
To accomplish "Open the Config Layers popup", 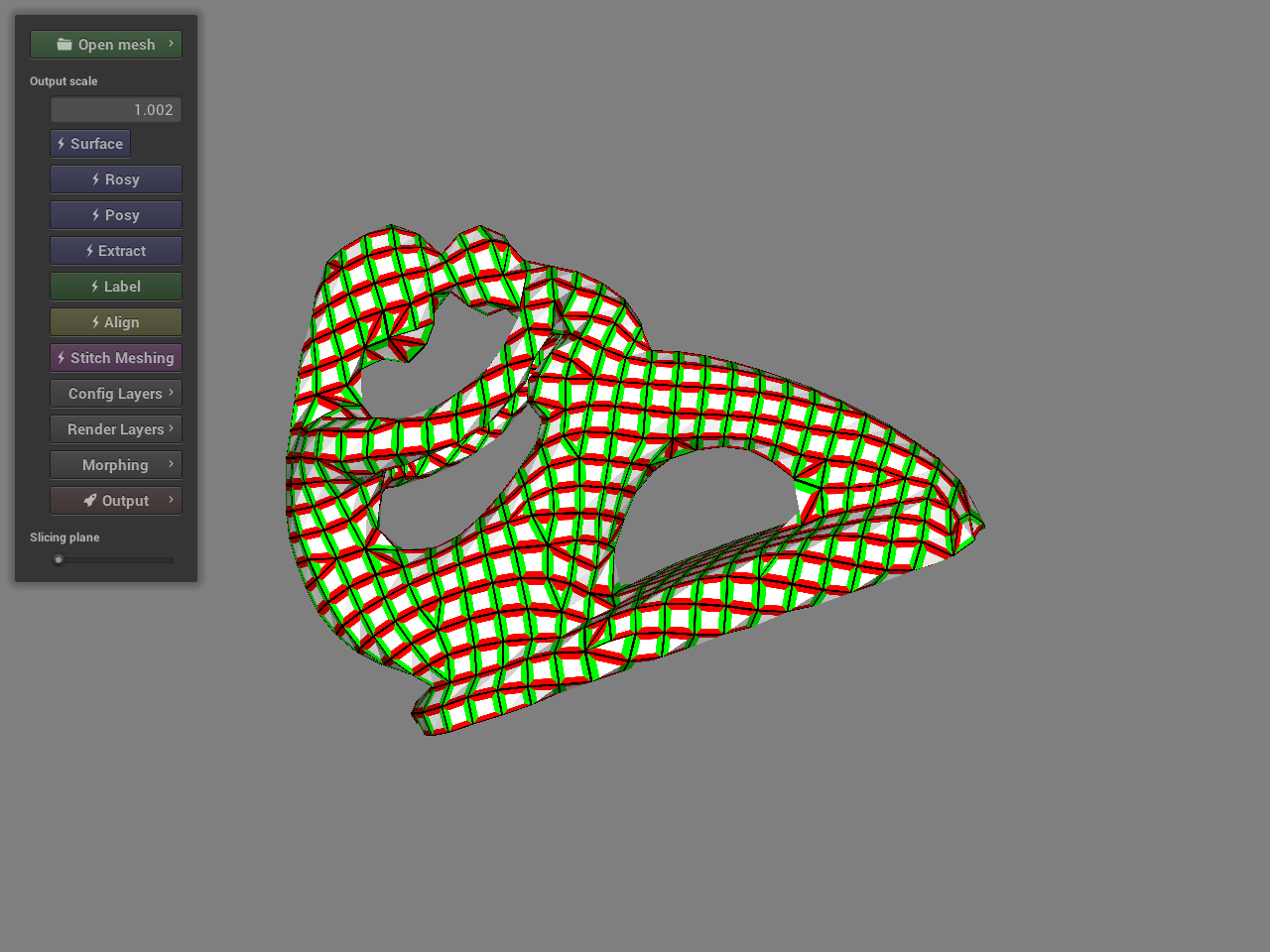I will click(x=116, y=394).
